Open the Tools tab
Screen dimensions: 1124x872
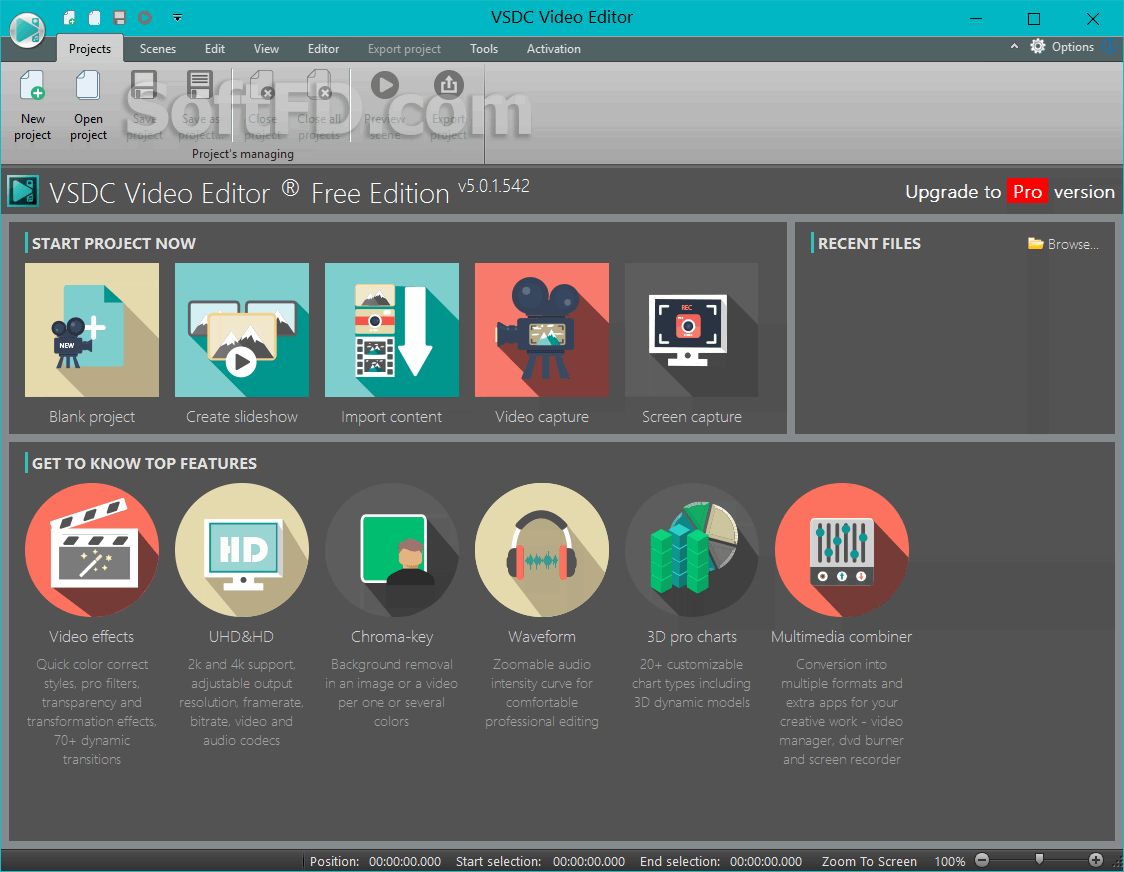coord(484,49)
